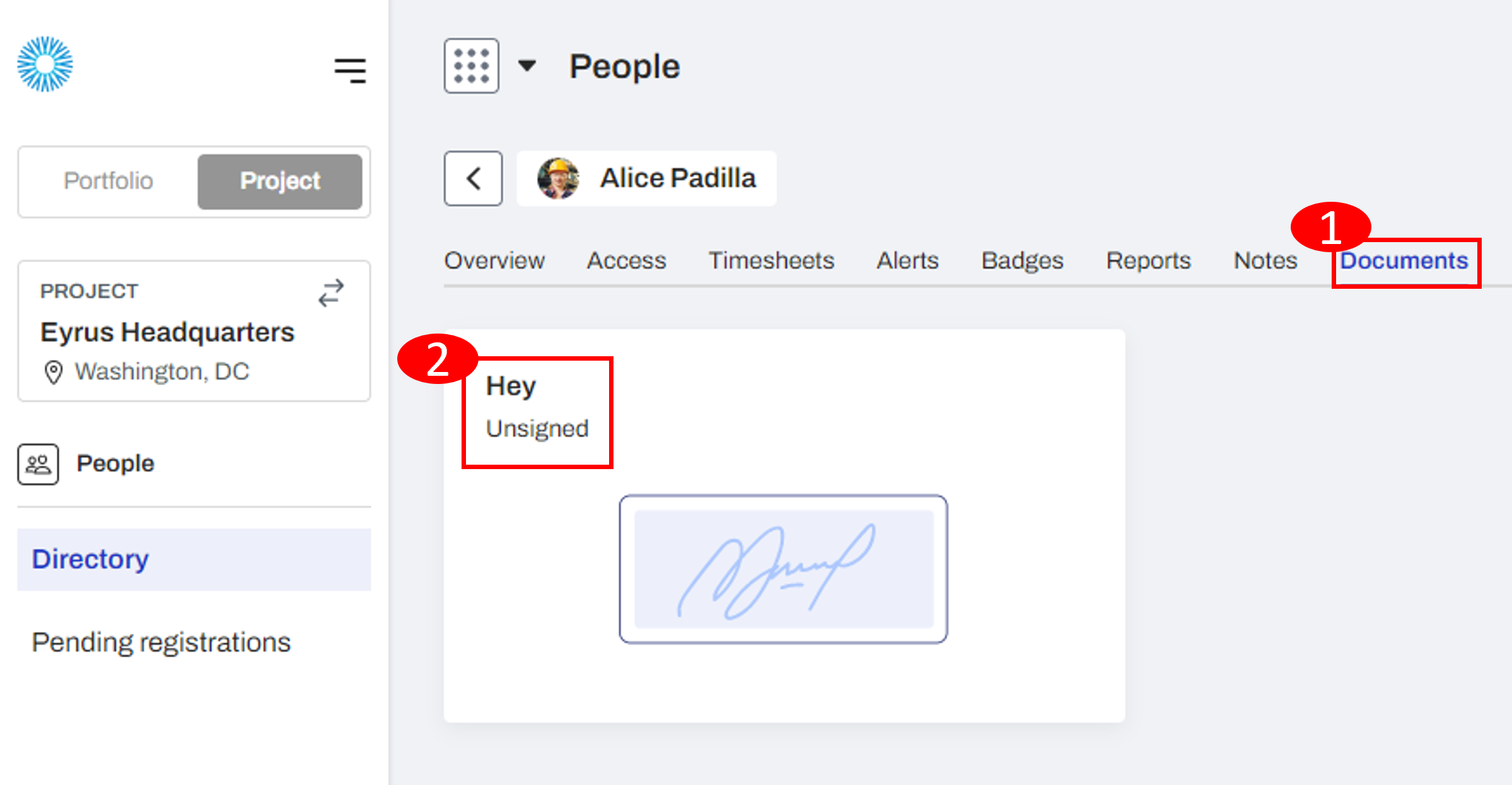The height and width of the screenshot is (785, 1512).
Task: Open the Documents tab
Action: [1404, 261]
